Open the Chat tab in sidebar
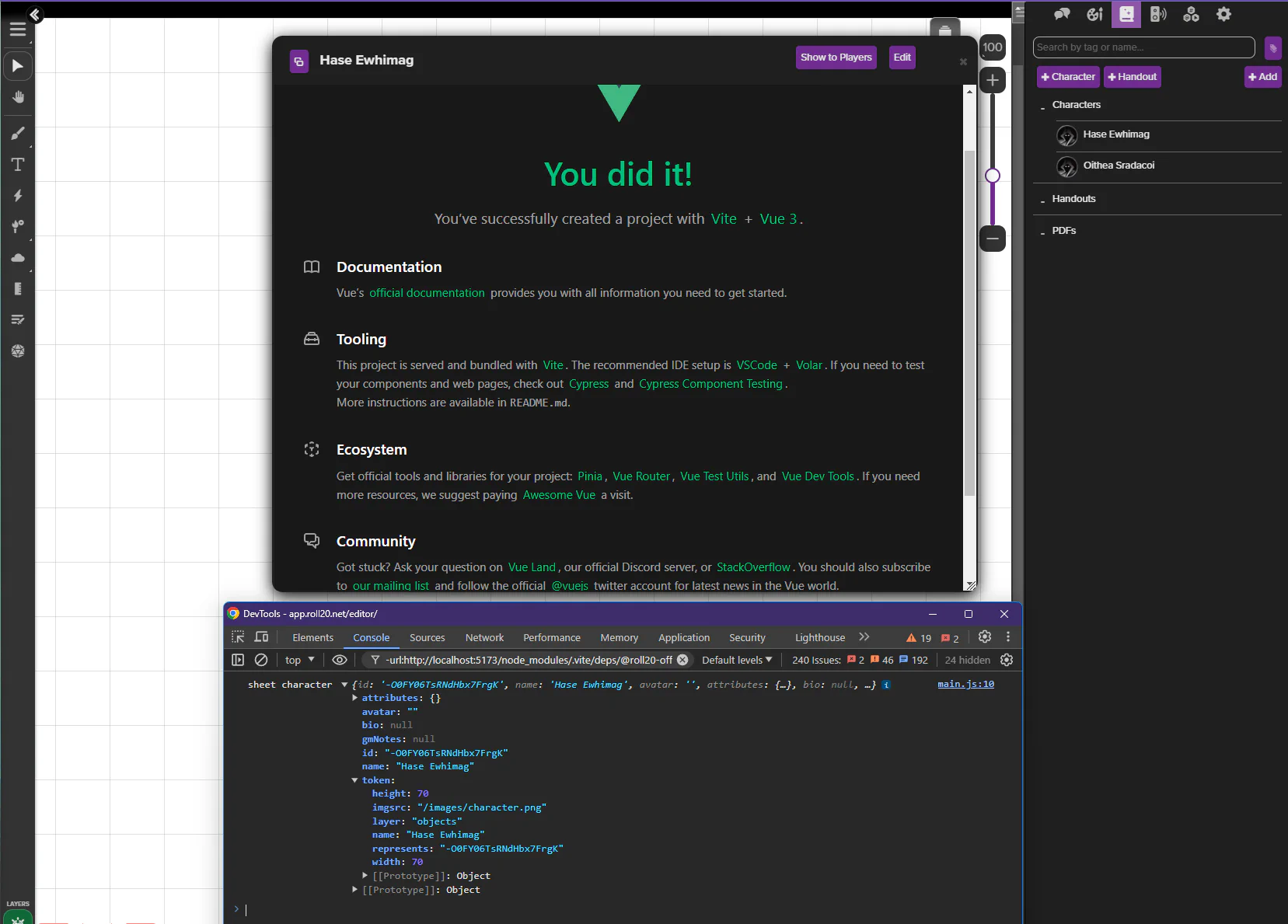This screenshot has width=1288, height=924. (1062, 14)
